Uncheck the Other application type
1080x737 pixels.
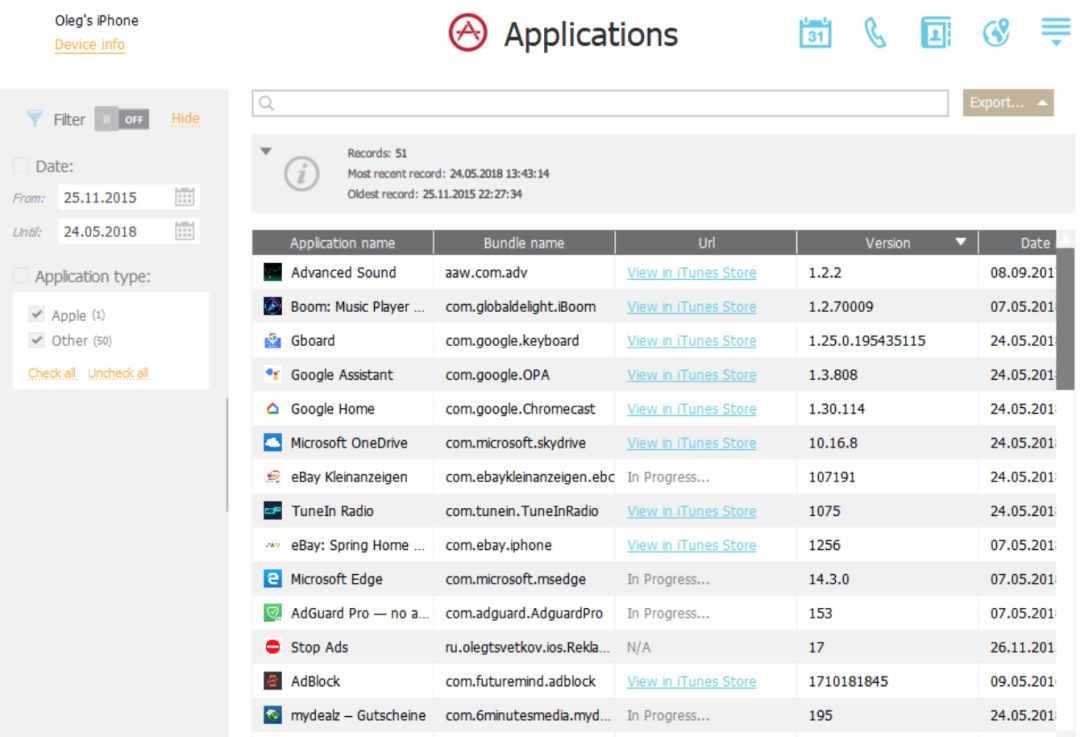[x=37, y=340]
